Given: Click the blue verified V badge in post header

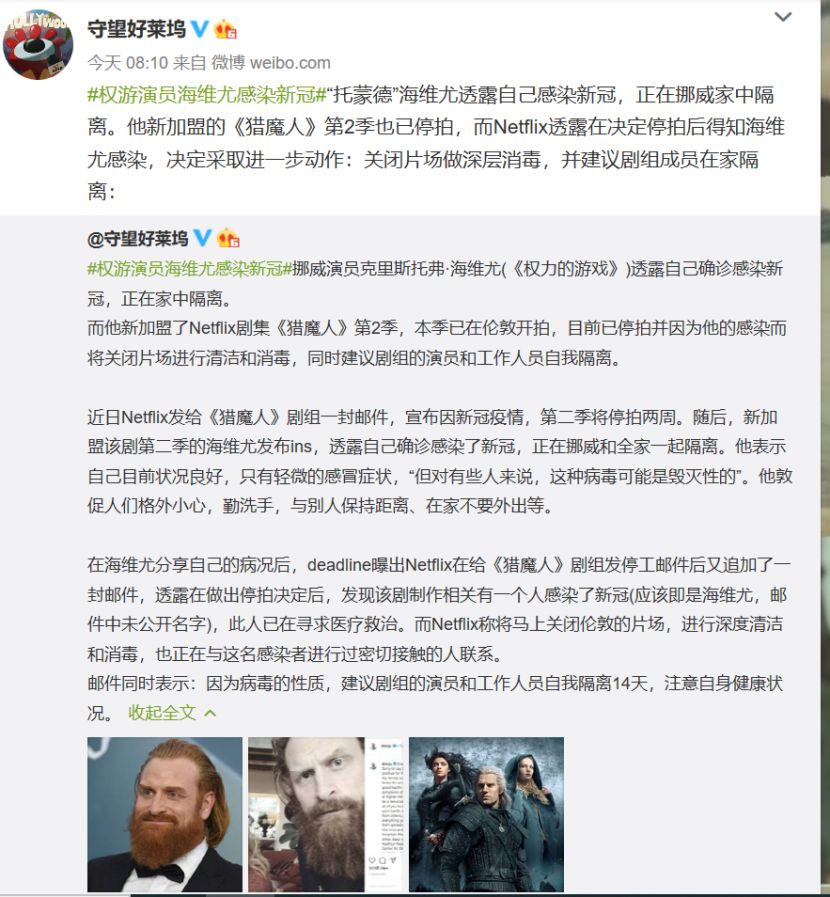Looking at the screenshot, I should [x=199, y=28].
